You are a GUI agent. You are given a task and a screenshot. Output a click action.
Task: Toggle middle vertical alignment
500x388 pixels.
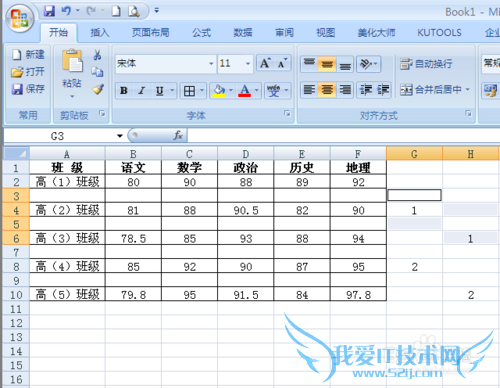[x=327, y=63]
